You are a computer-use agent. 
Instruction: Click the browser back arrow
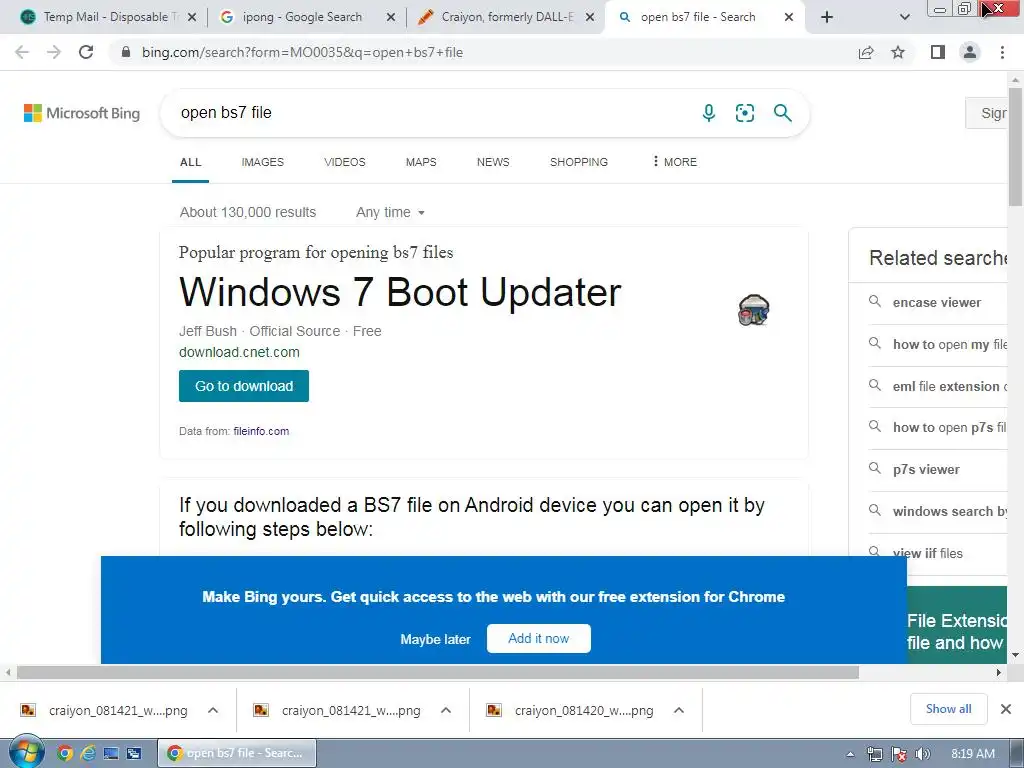click(22, 52)
